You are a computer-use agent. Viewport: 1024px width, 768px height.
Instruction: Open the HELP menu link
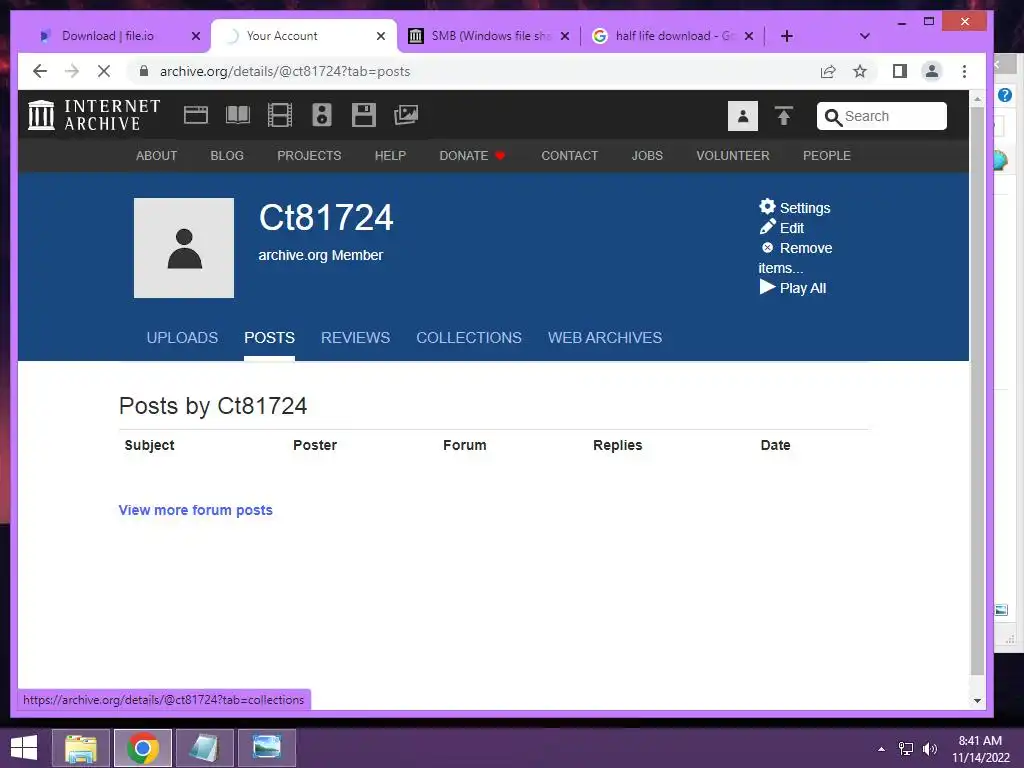390,155
